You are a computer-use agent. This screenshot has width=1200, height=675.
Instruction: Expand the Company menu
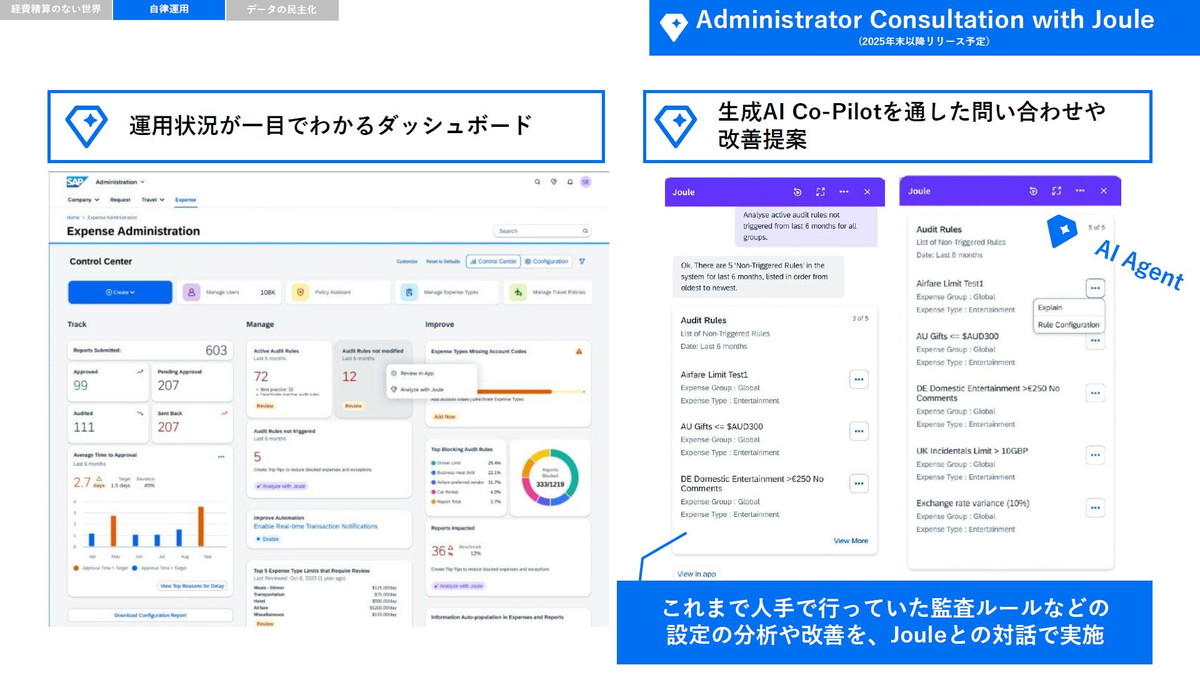(x=83, y=200)
